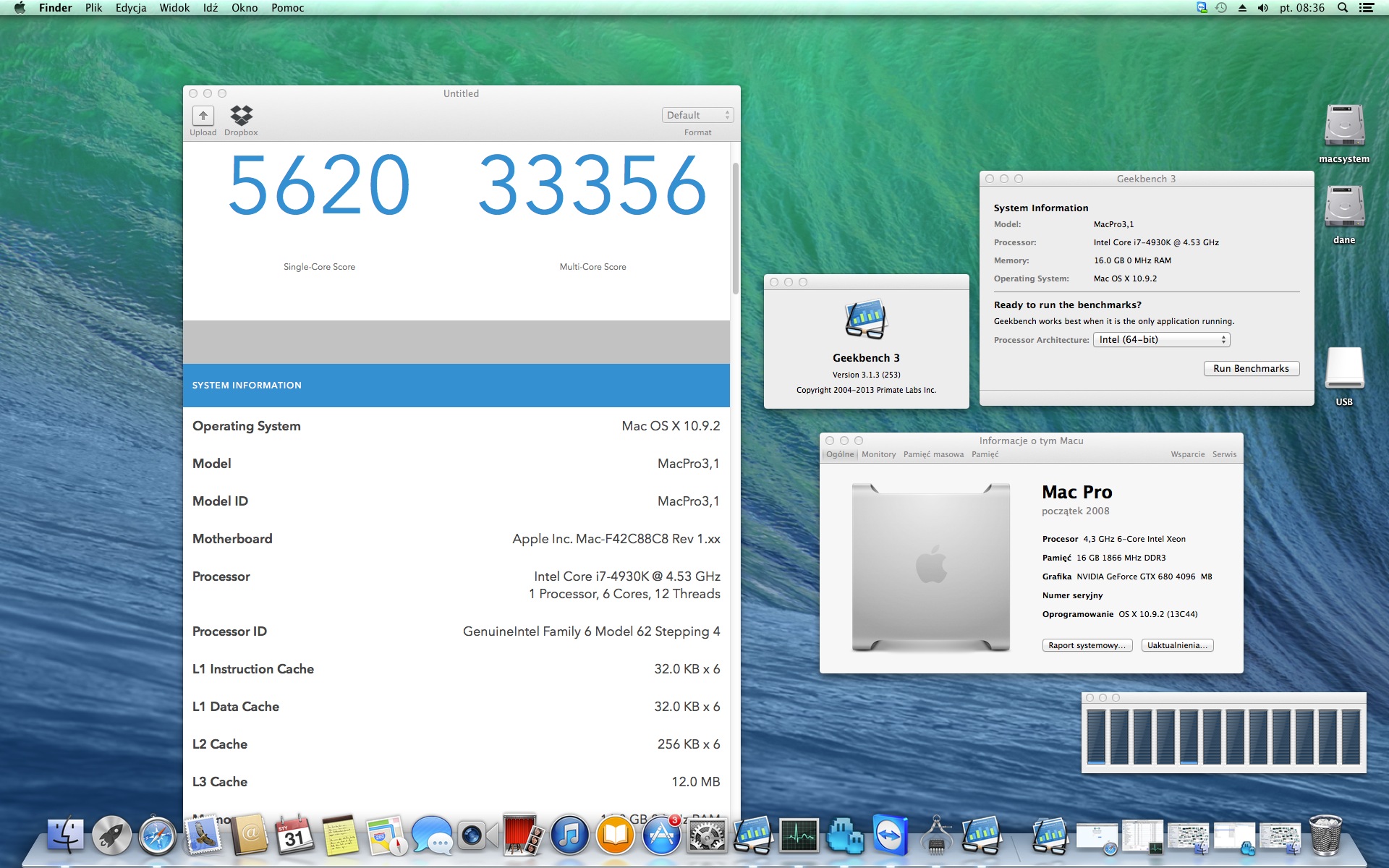Click the Eject icon in the menu bar
Screen dimensions: 1389x868
[1242, 8]
